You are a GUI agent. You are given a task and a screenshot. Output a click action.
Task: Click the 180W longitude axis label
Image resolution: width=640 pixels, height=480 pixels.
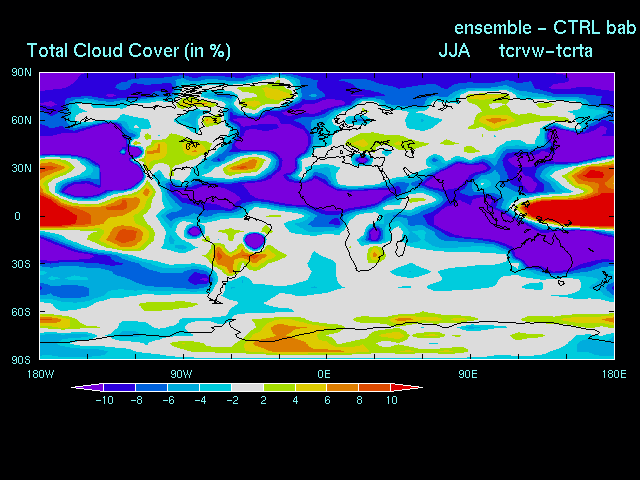pos(40,374)
